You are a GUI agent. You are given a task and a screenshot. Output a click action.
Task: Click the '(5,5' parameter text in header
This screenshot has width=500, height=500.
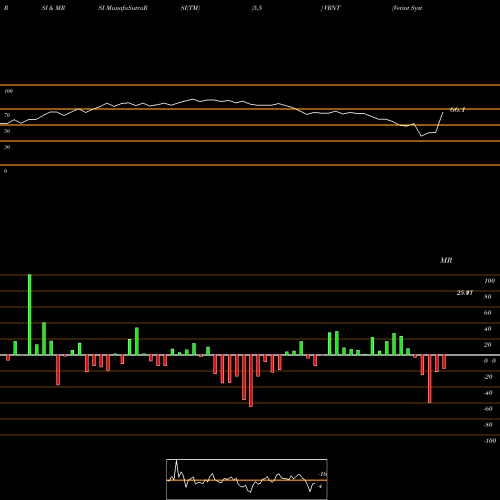point(257,8)
